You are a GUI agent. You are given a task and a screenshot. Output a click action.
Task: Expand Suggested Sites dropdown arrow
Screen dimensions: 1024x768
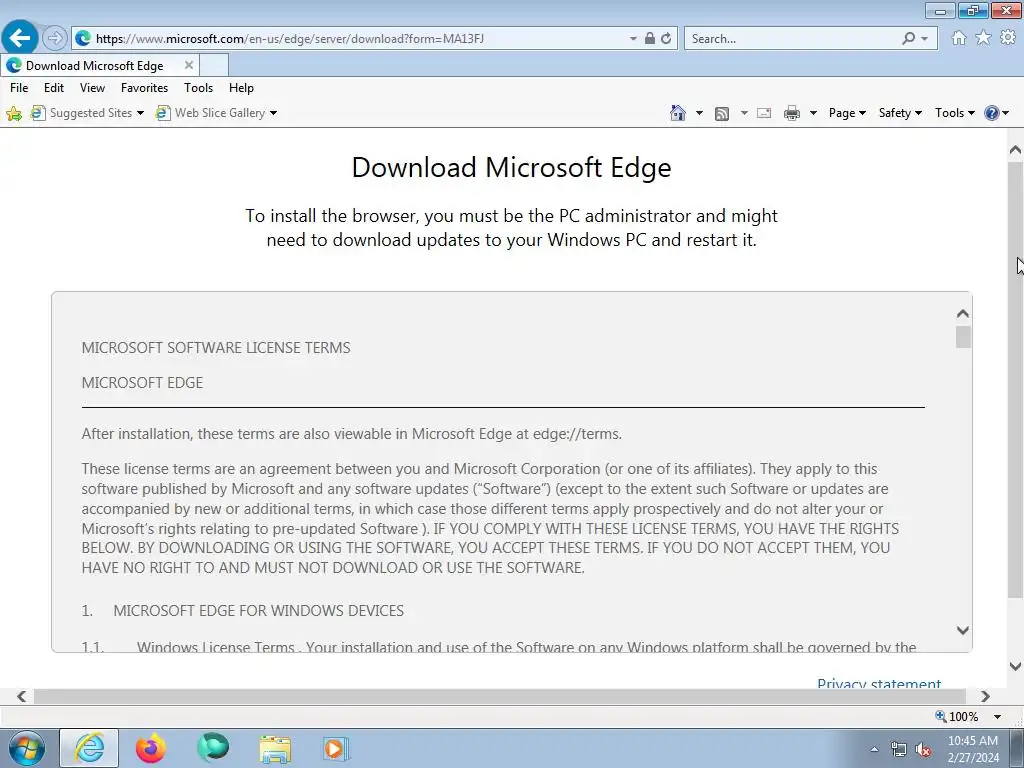[140, 113]
